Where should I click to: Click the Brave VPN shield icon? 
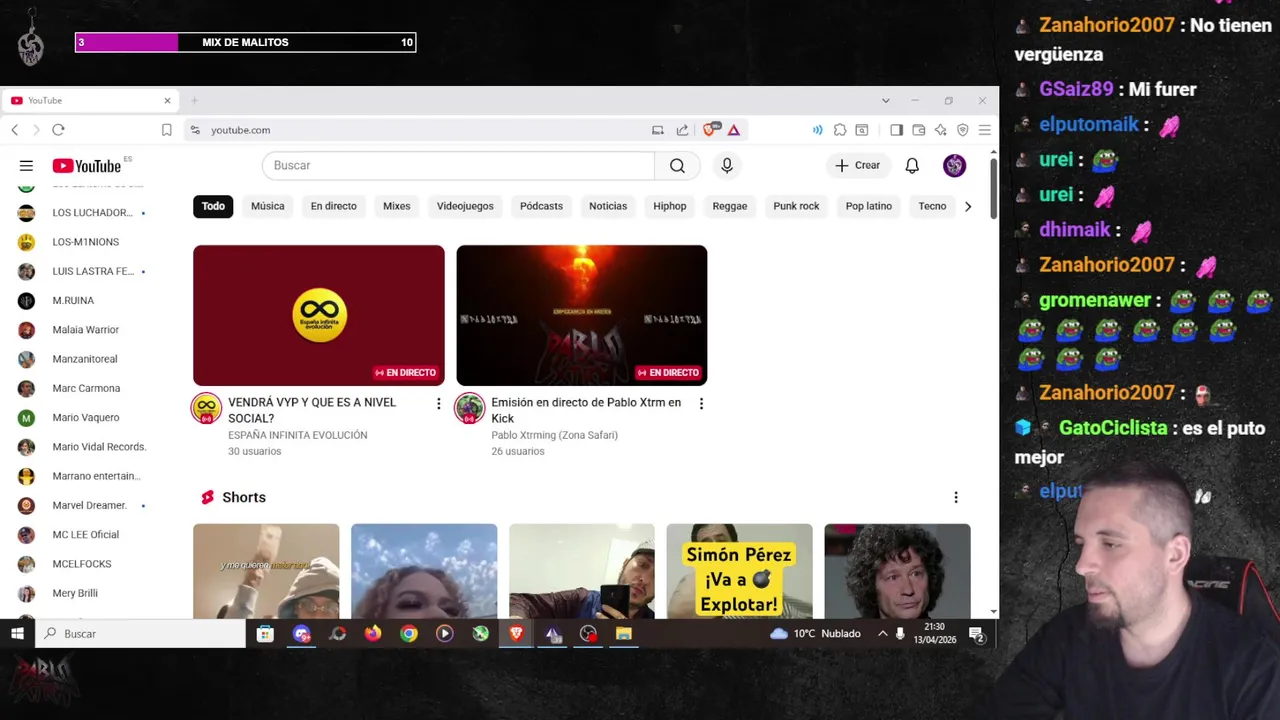962,130
